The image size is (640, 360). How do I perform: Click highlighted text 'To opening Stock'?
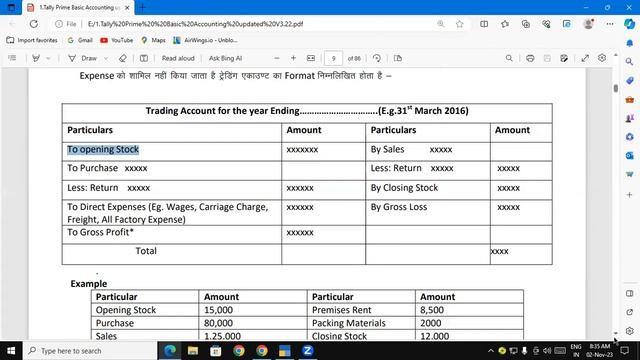(103, 149)
